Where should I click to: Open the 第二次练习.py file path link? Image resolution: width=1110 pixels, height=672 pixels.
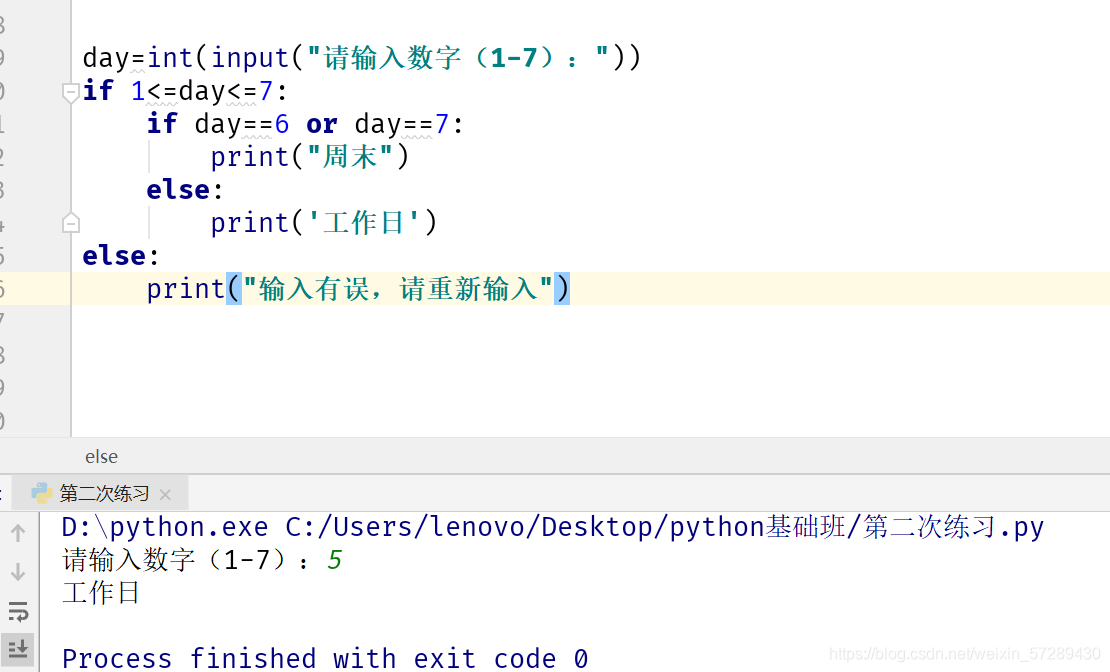click(664, 528)
